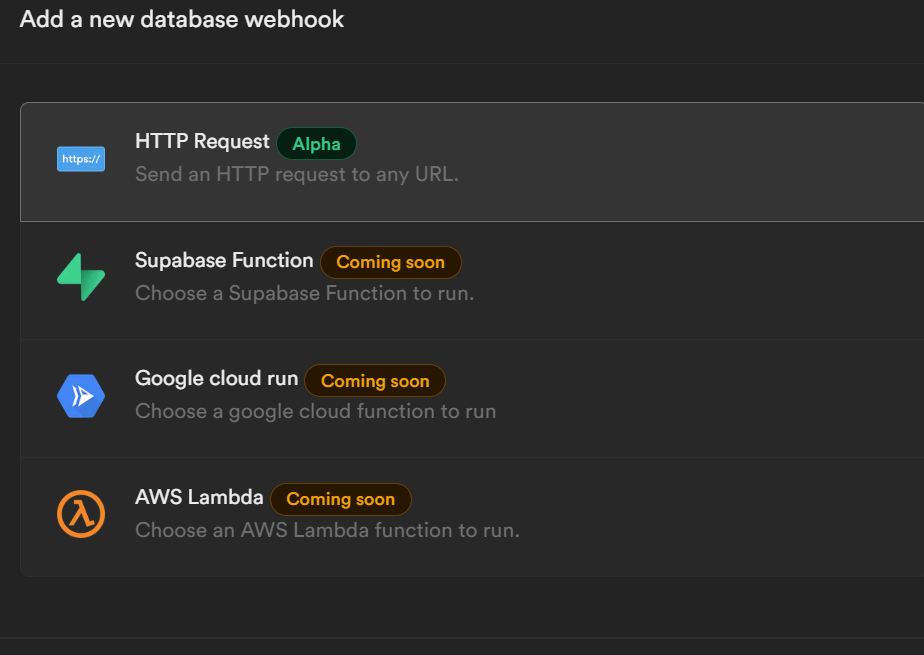The image size is (924, 655).
Task: Click the AWS Lambda title text
Action: [x=199, y=498]
